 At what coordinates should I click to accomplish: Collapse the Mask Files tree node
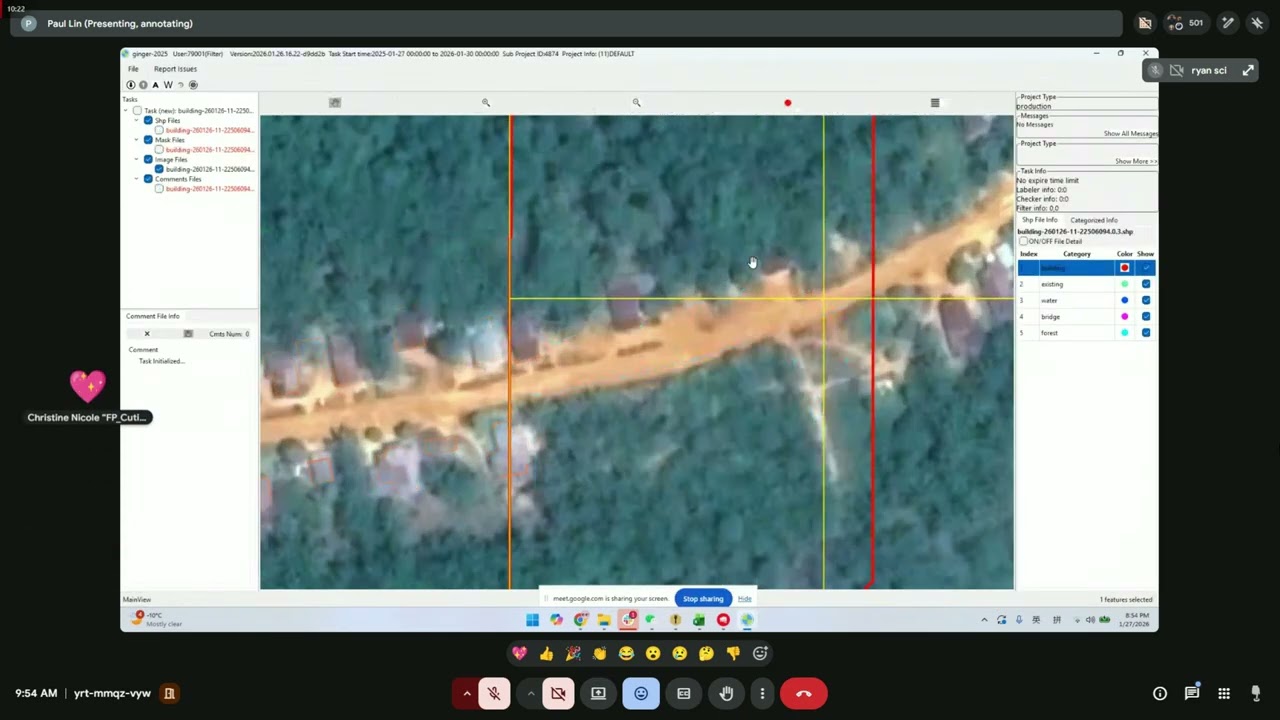point(138,140)
